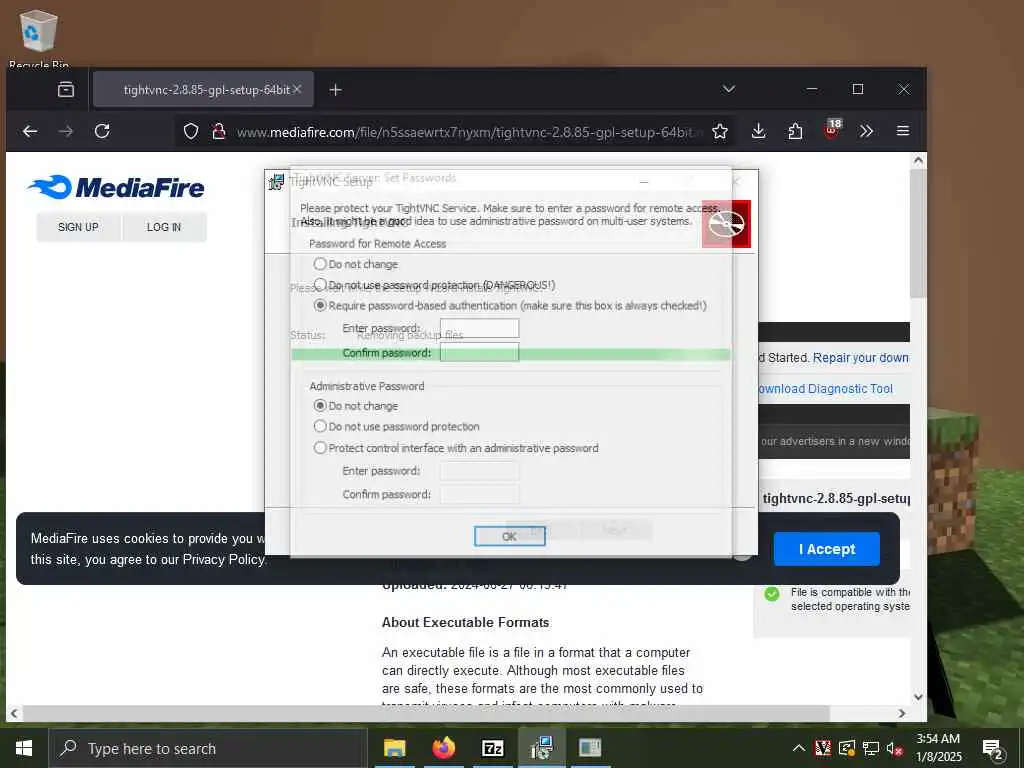Reload the MediaFire page
This screenshot has width=1024, height=768.
(x=102, y=131)
